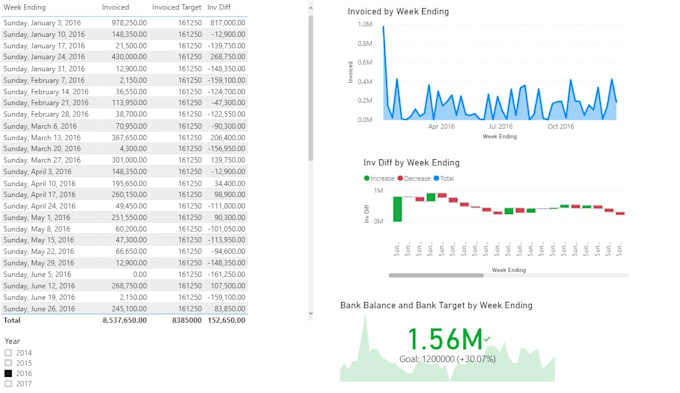
Task: Select the Sunday, January 10, 2016 row
Action: [x=124, y=34]
